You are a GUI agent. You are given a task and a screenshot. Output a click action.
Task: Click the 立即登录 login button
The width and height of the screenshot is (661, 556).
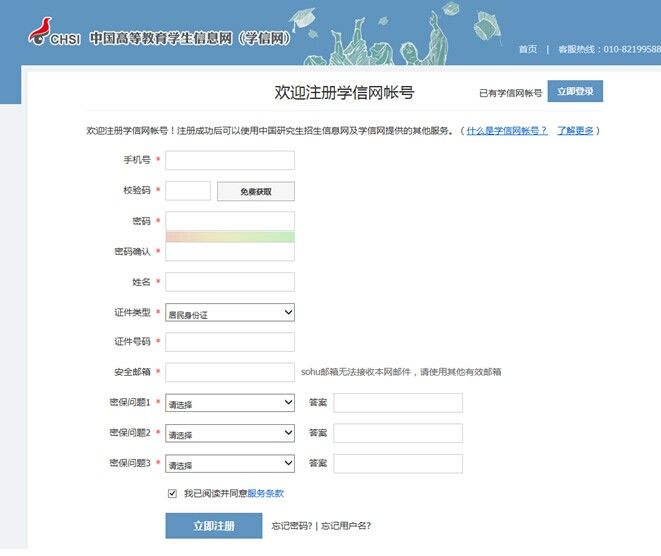pyautogui.click(x=575, y=92)
